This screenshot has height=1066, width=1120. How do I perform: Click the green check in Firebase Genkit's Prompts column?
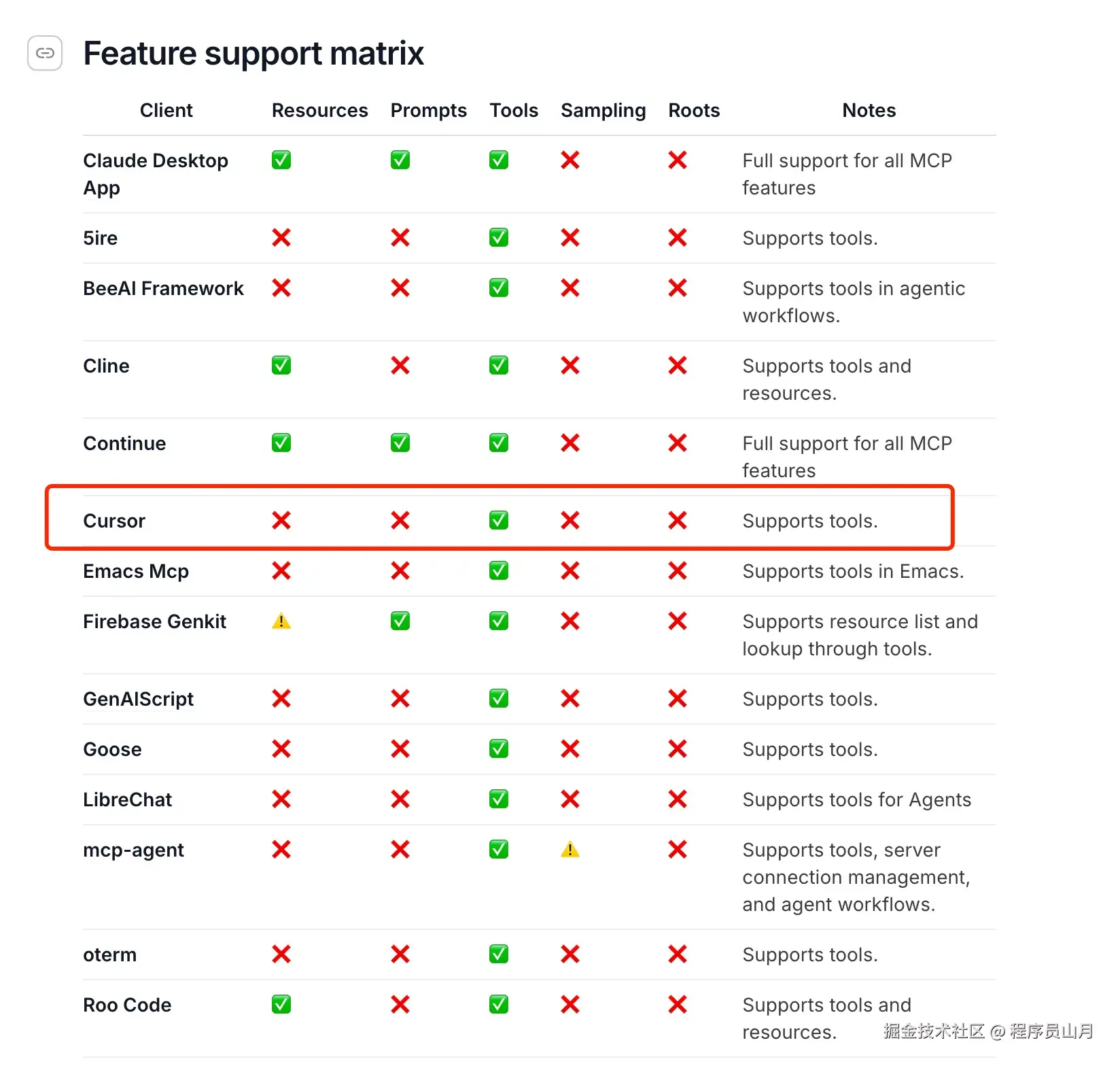[x=400, y=621]
